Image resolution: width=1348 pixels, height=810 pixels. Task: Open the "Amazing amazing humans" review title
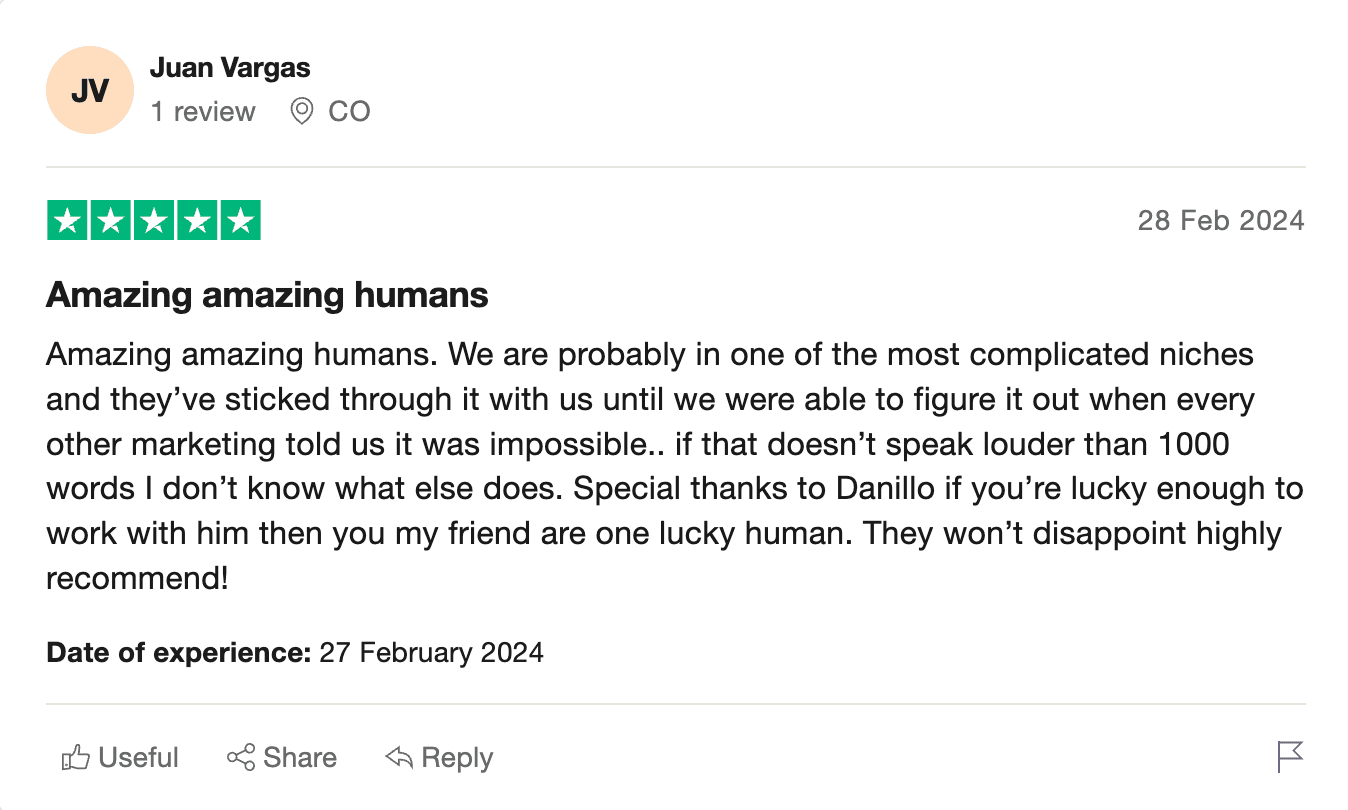coord(267,295)
